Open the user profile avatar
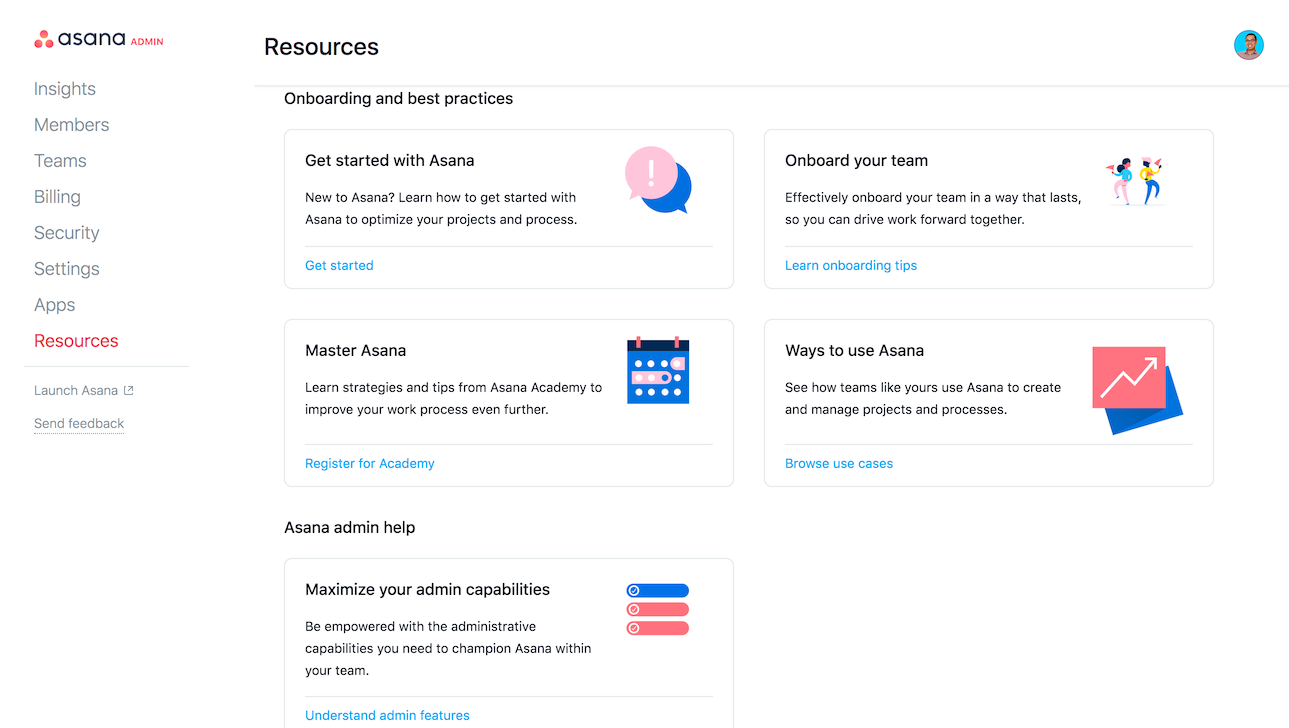1289x728 pixels. 1248,45
